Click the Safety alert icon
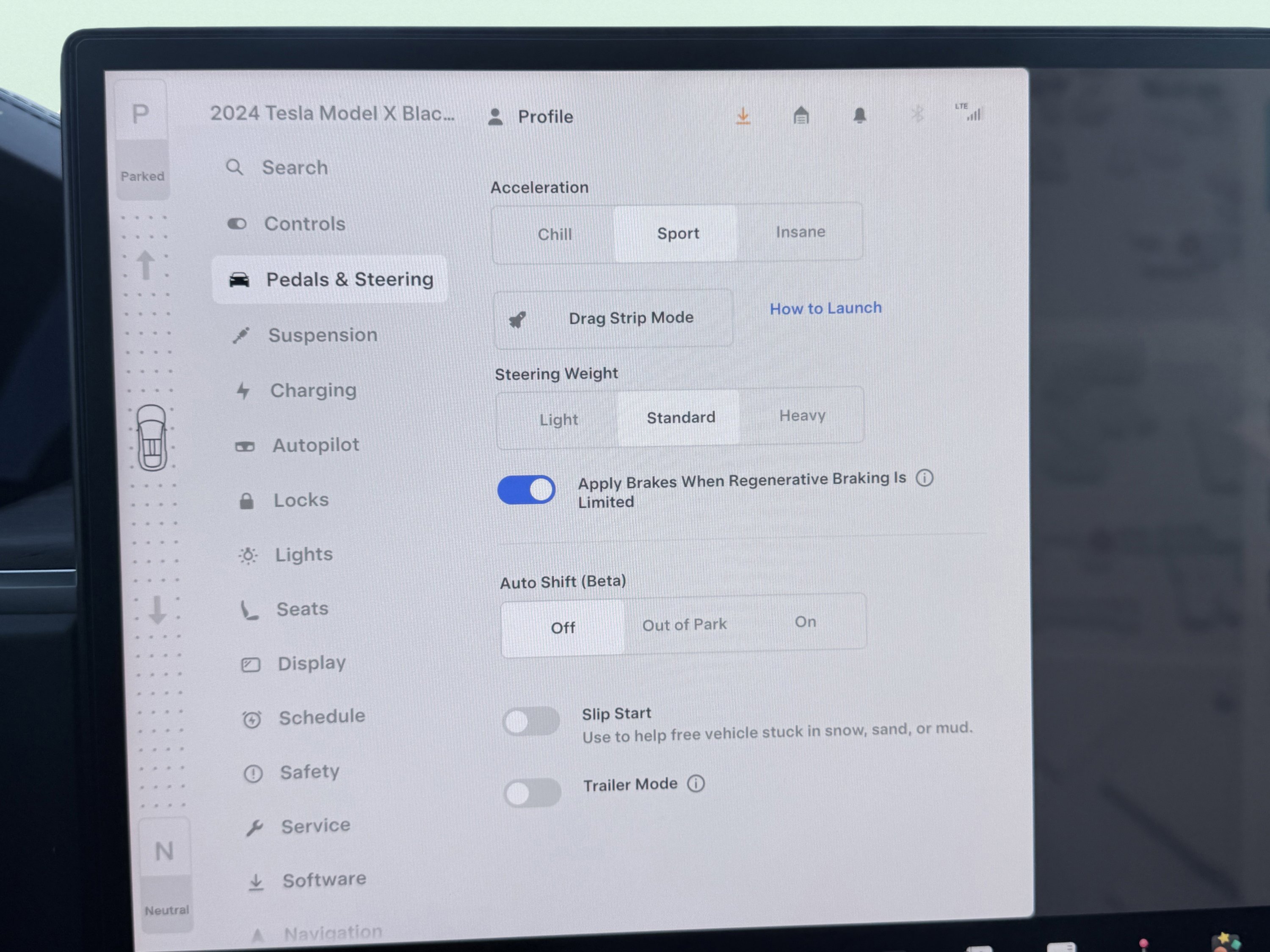This screenshot has width=1270, height=952. (x=253, y=773)
